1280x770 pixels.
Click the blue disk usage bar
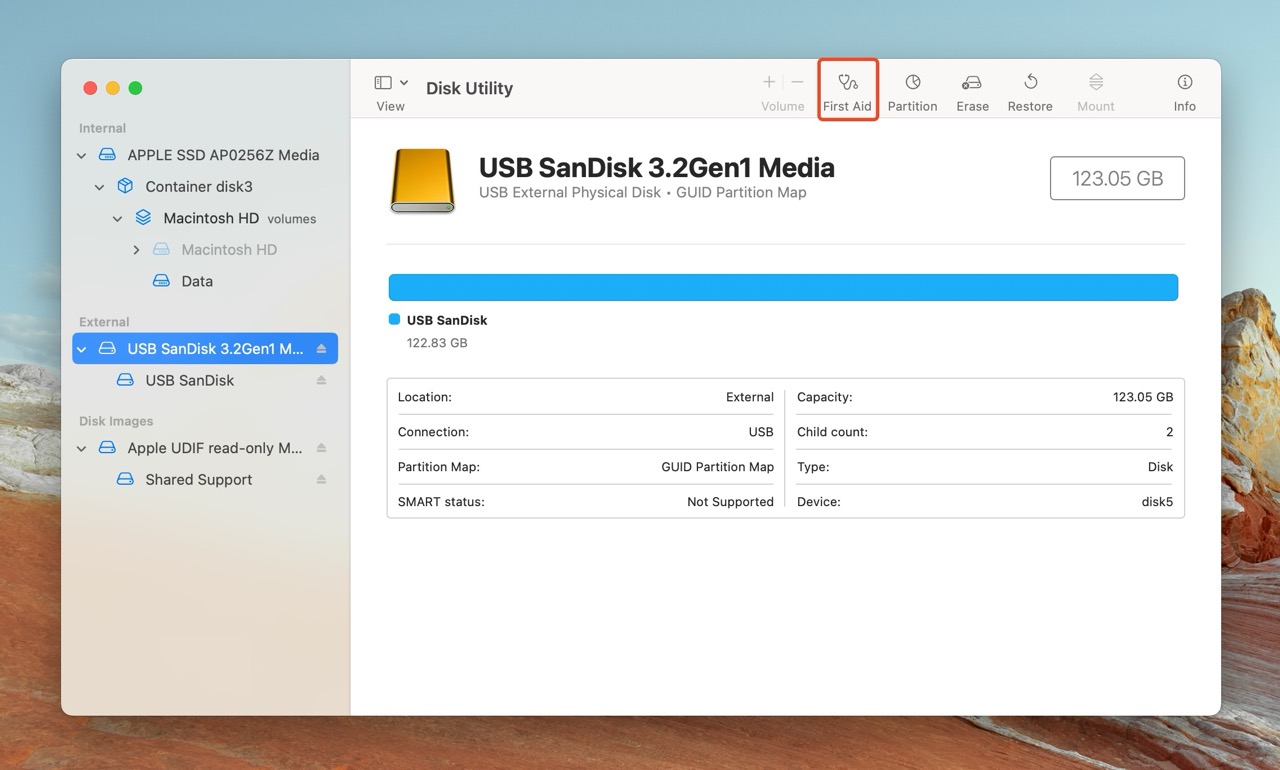coord(782,288)
